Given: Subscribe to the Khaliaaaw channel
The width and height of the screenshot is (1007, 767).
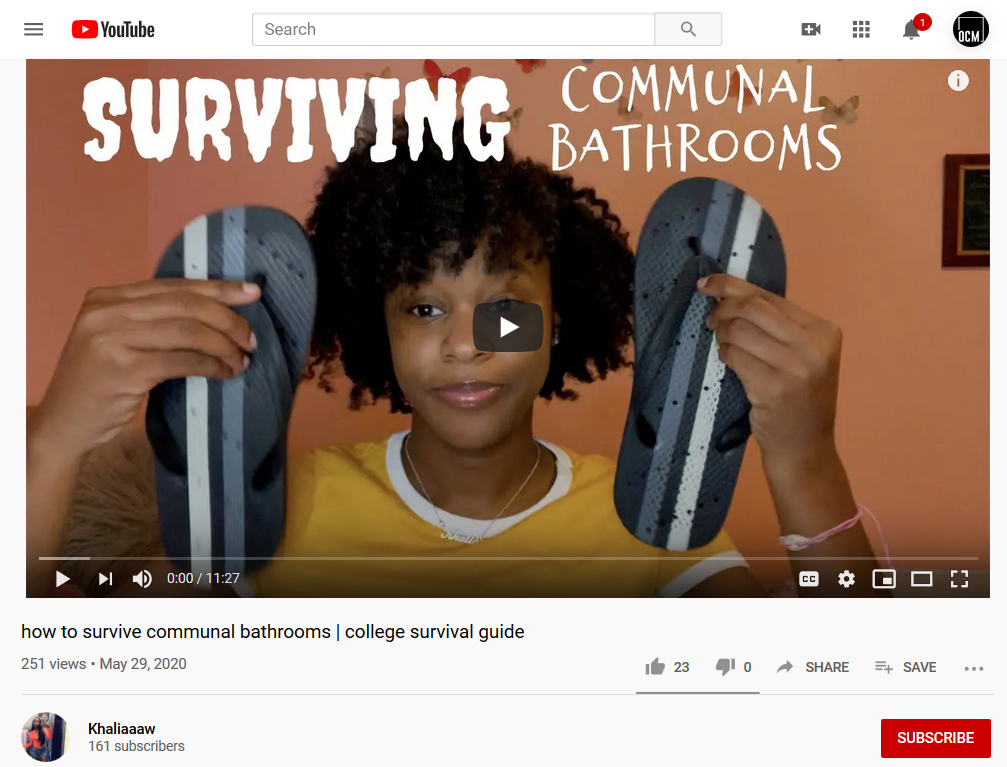Looking at the screenshot, I should click(x=935, y=738).
